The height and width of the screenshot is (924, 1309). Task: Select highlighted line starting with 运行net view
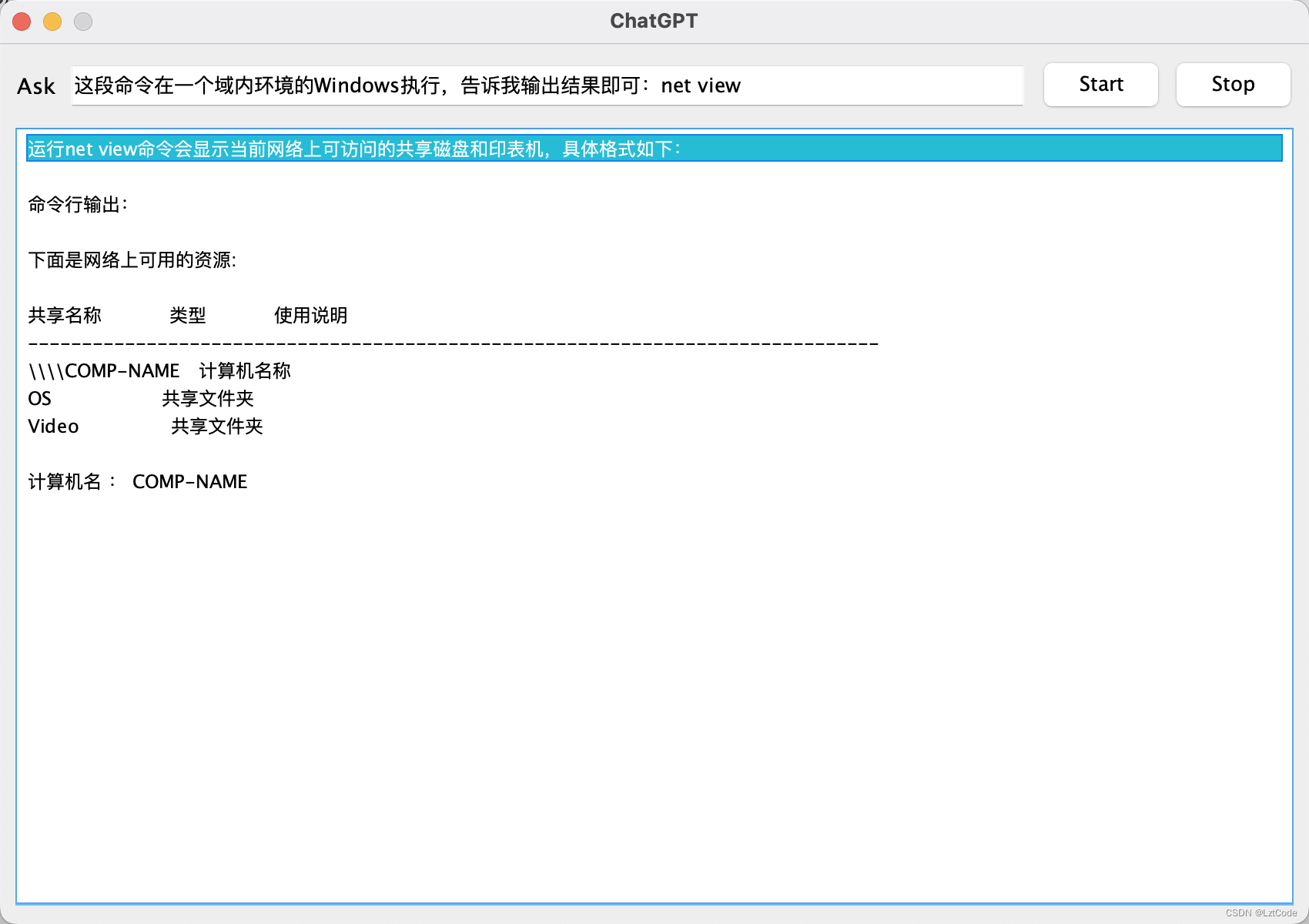pos(654,149)
